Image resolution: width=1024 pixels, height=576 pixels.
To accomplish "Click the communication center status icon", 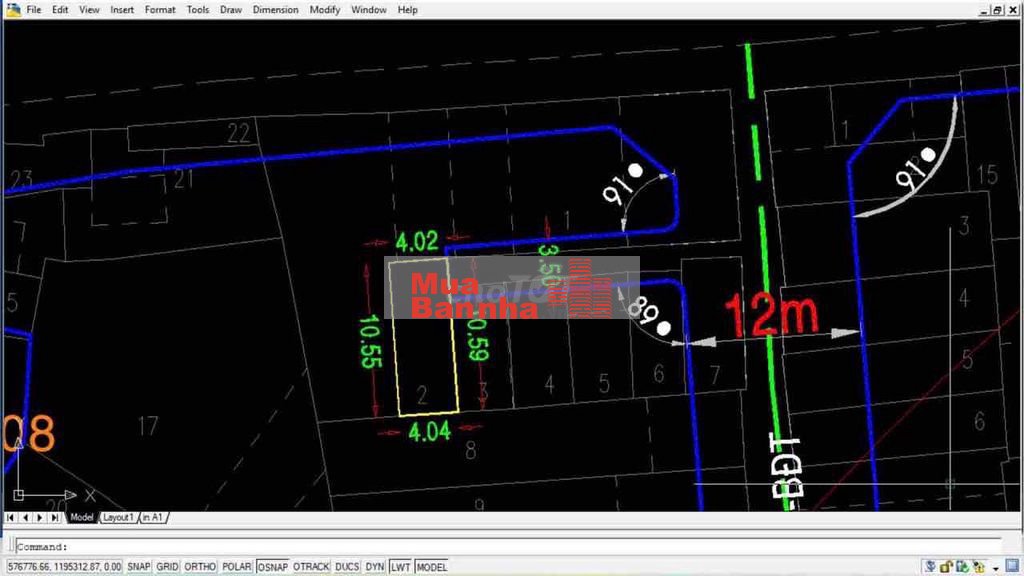I will [929, 567].
